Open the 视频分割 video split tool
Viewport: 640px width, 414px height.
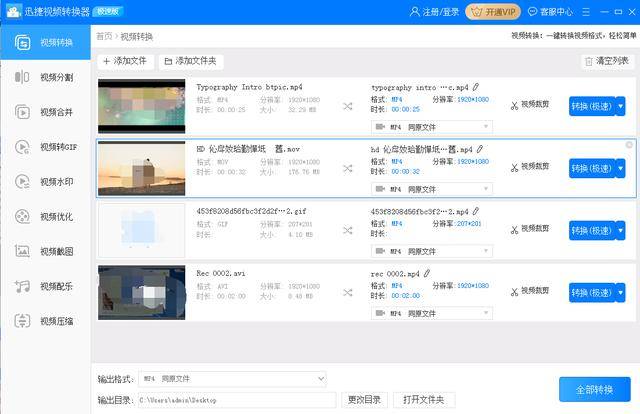tap(45, 77)
